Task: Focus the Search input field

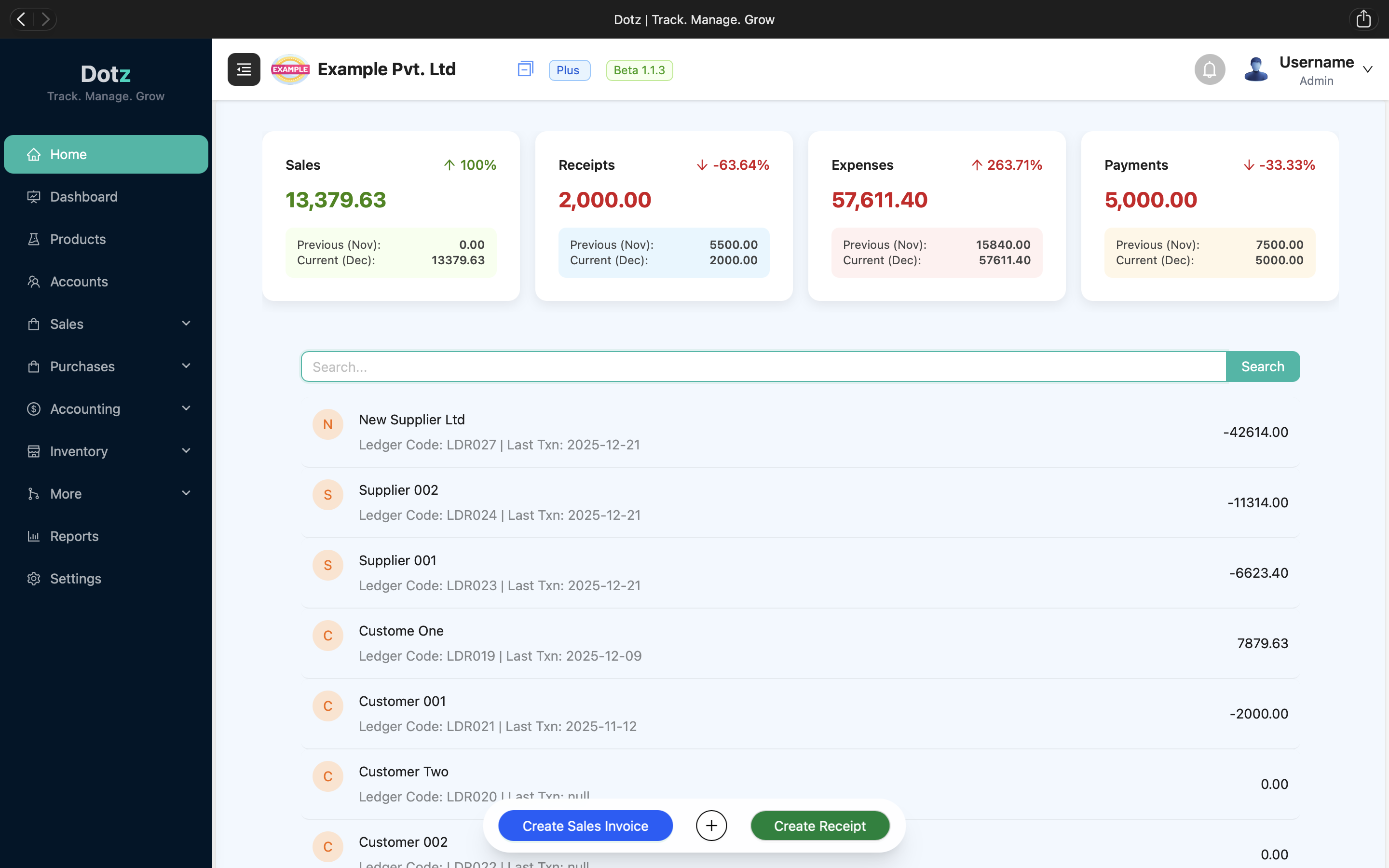Action: tap(763, 366)
